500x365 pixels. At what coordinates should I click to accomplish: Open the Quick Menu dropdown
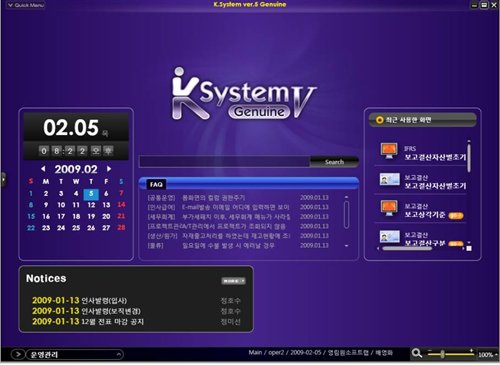[x=26, y=5]
